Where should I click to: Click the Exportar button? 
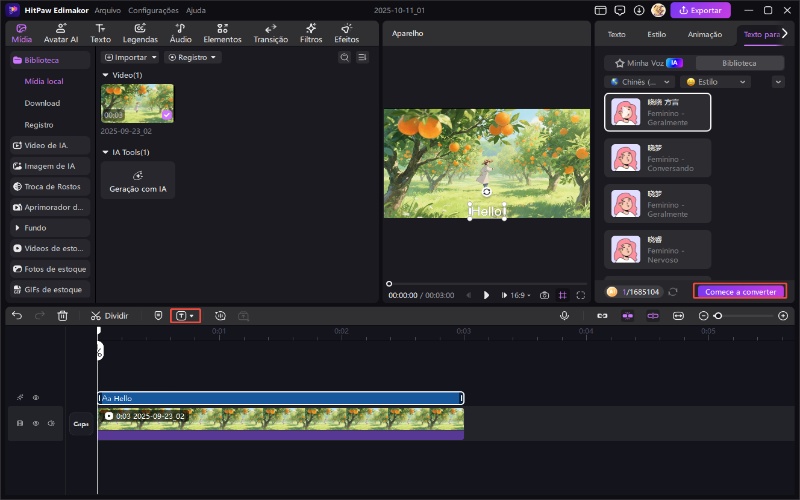(700, 11)
